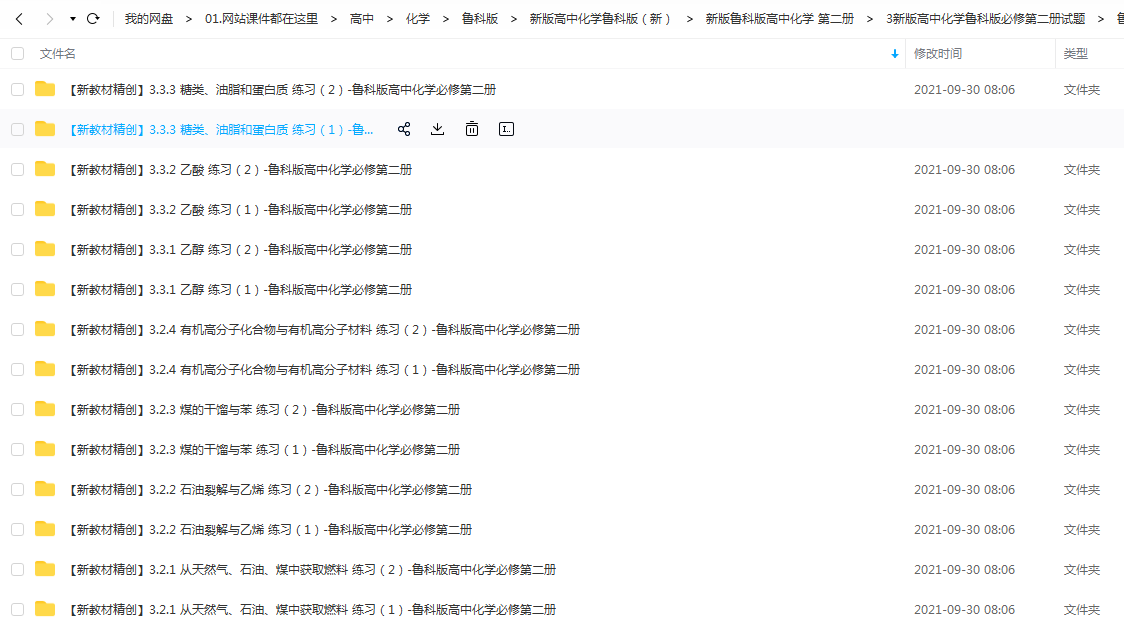Go to 新版高中化学鲁科版（新） breadcrumb

click(x=600, y=19)
